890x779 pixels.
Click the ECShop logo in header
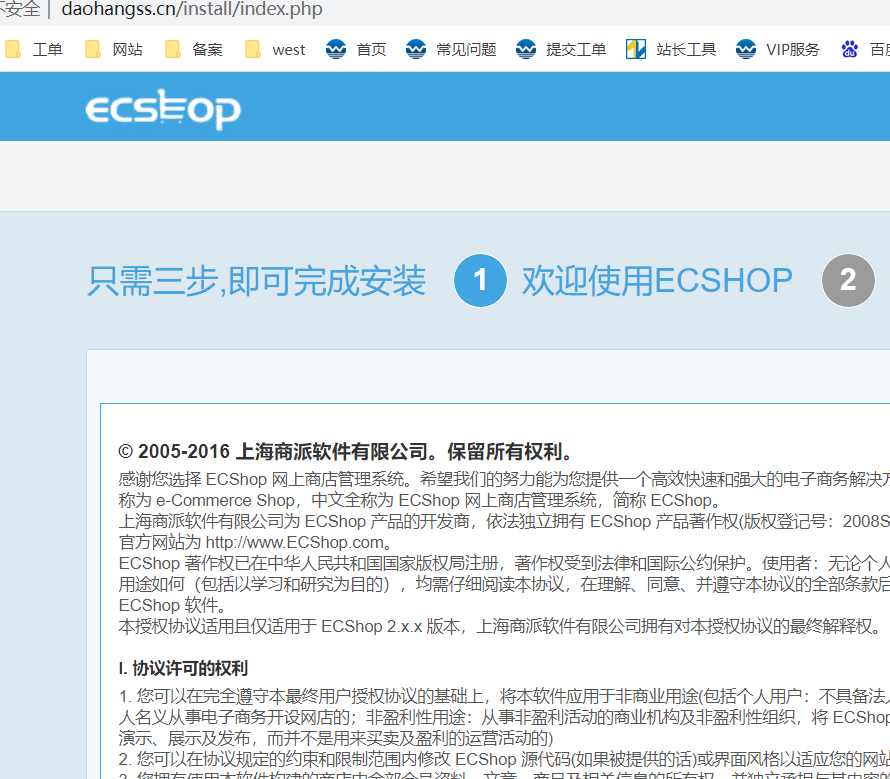point(163,110)
